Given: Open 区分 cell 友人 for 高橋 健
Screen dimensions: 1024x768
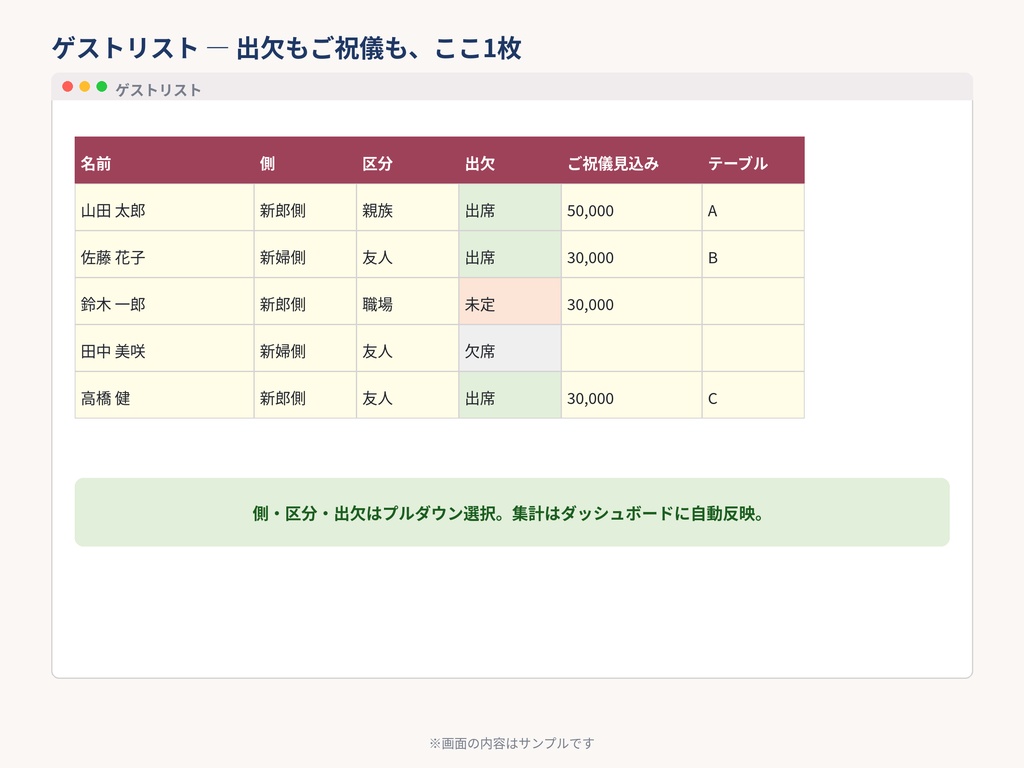Looking at the screenshot, I should click(x=408, y=395).
